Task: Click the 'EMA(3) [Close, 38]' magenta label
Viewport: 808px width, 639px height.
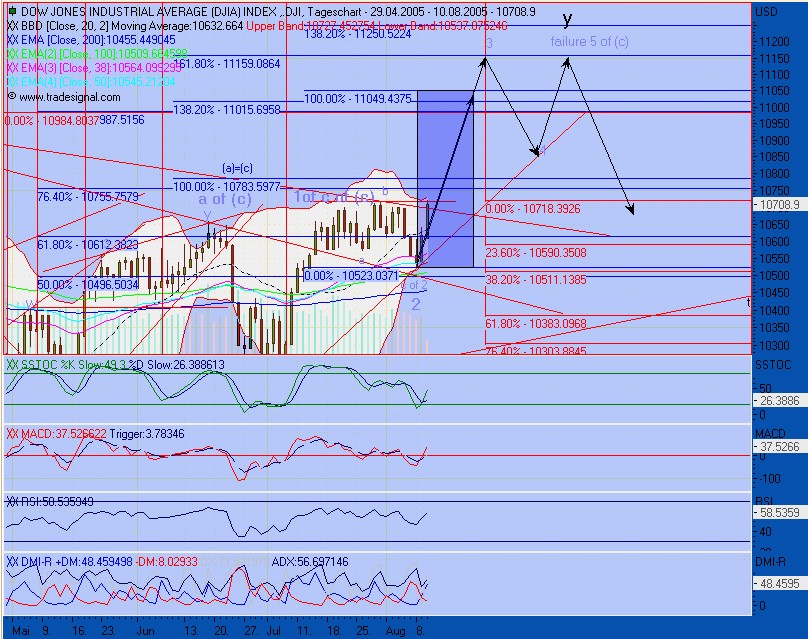Action: (101, 68)
